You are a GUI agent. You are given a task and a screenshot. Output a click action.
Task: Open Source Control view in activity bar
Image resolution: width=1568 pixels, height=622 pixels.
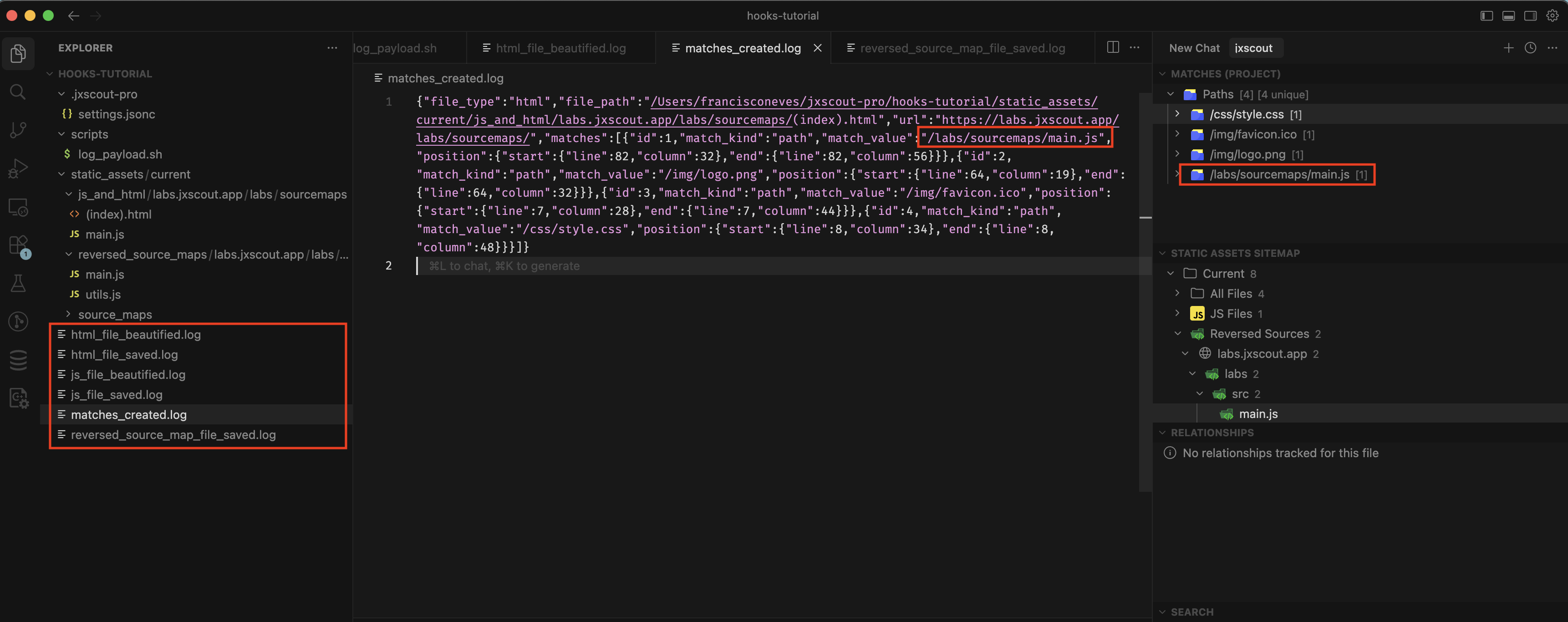(18, 130)
